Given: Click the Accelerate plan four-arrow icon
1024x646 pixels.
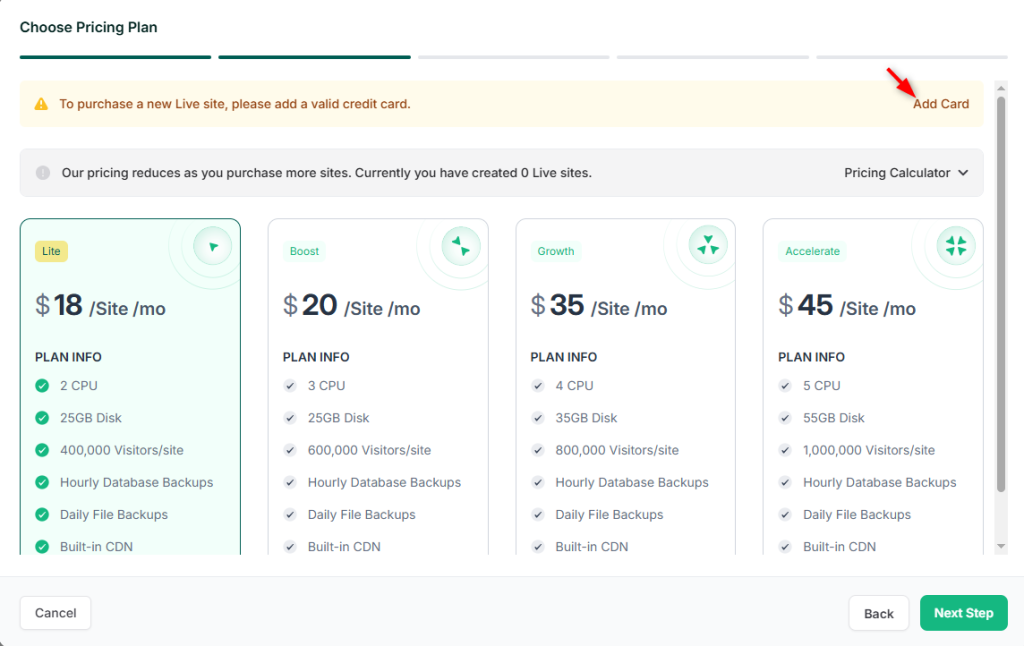Looking at the screenshot, I should (x=955, y=246).
